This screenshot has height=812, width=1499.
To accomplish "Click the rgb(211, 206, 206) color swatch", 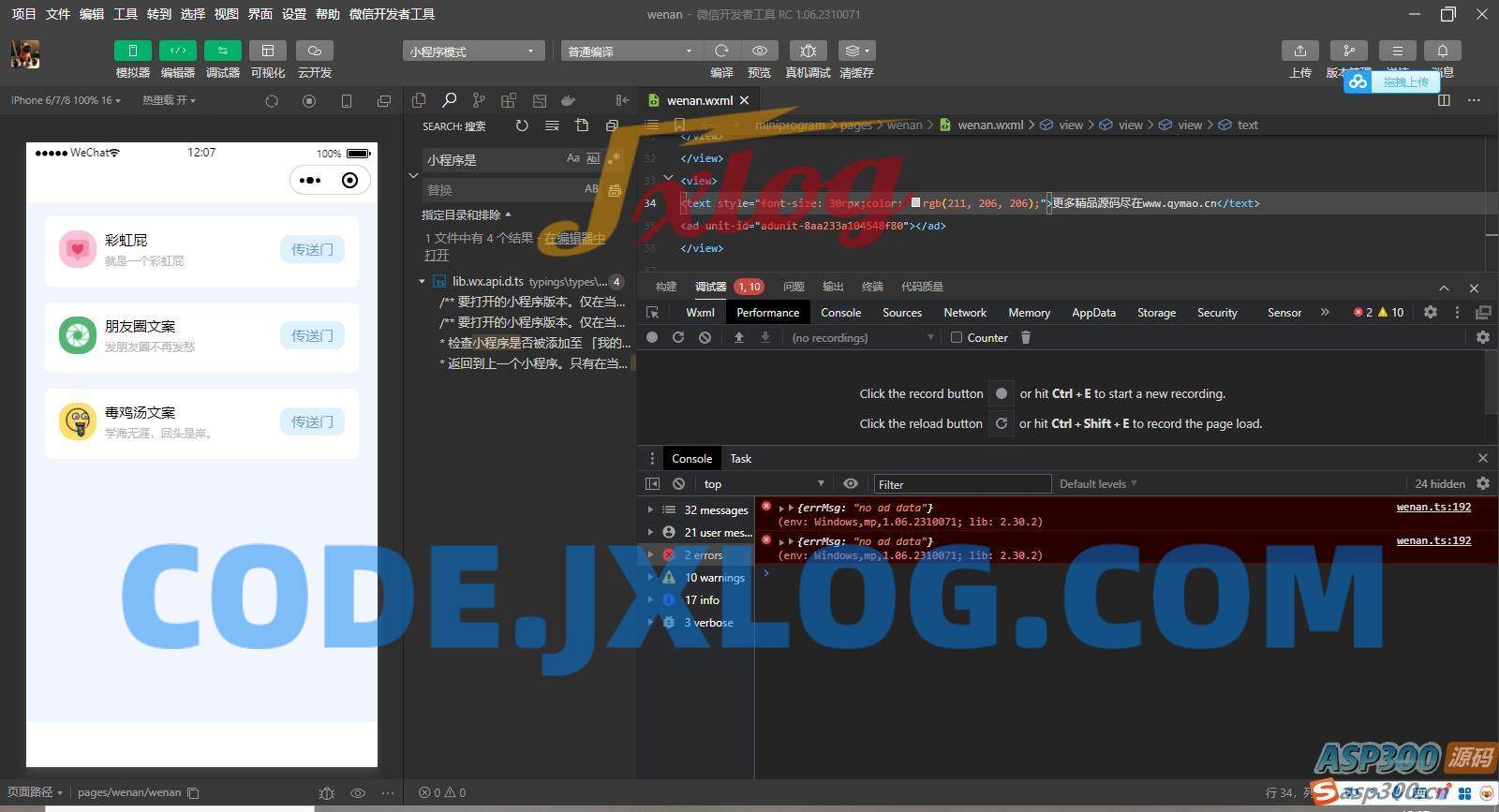I will 915,203.
